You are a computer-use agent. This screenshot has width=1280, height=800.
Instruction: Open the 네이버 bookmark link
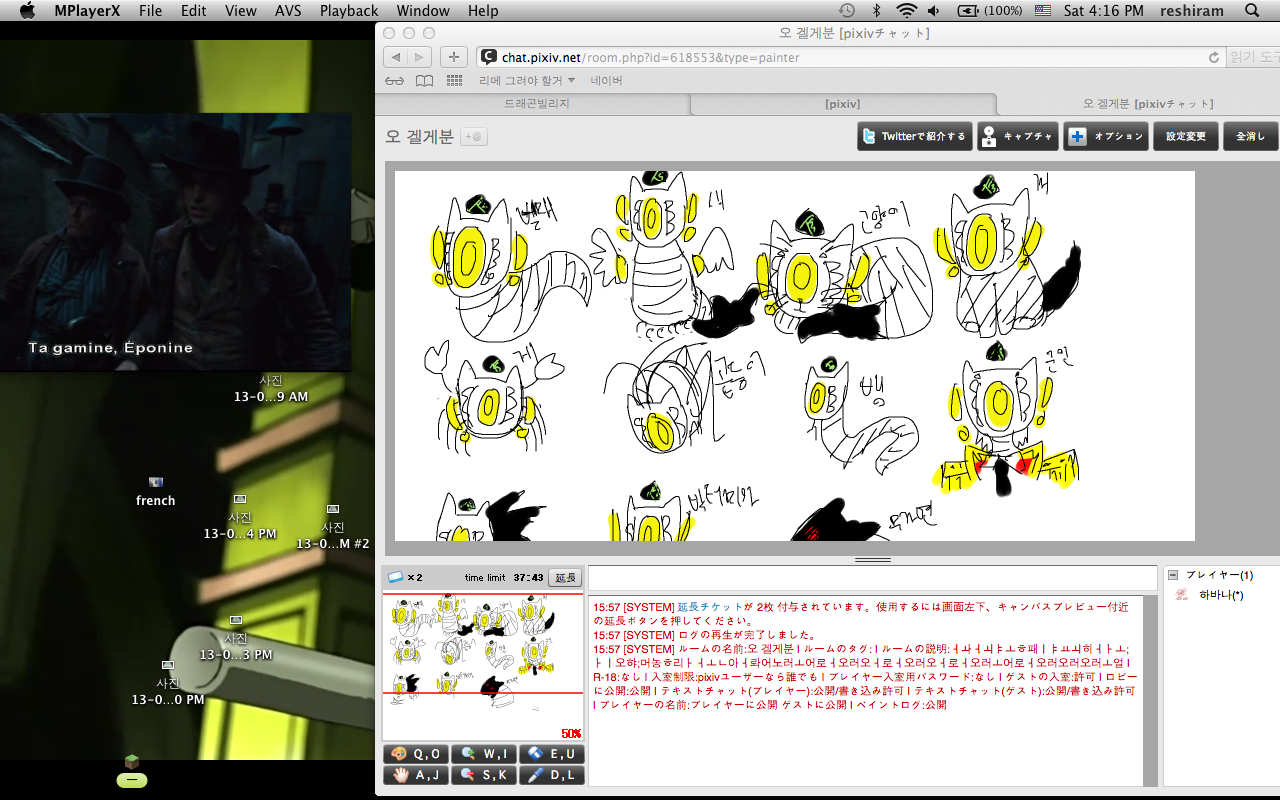pyautogui.click(x=606, y=81)
